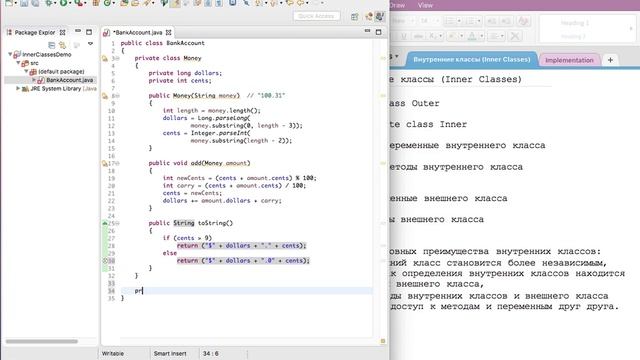Click Writable in status bar
The image size is (640, 360).
(113, 353)
